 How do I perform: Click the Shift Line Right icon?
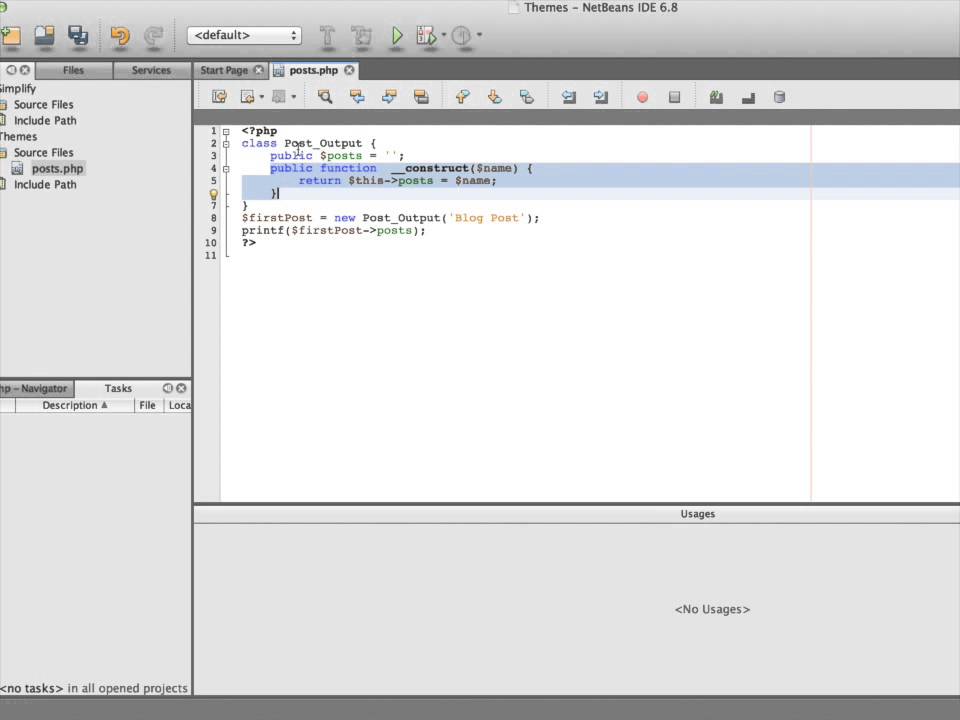[x=601, y=97]
